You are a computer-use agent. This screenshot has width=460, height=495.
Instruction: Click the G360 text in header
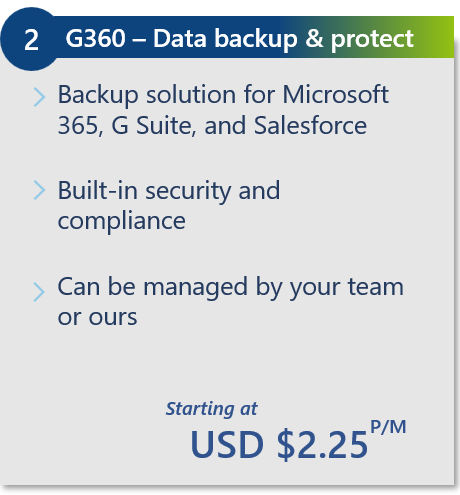pos(96,38)
